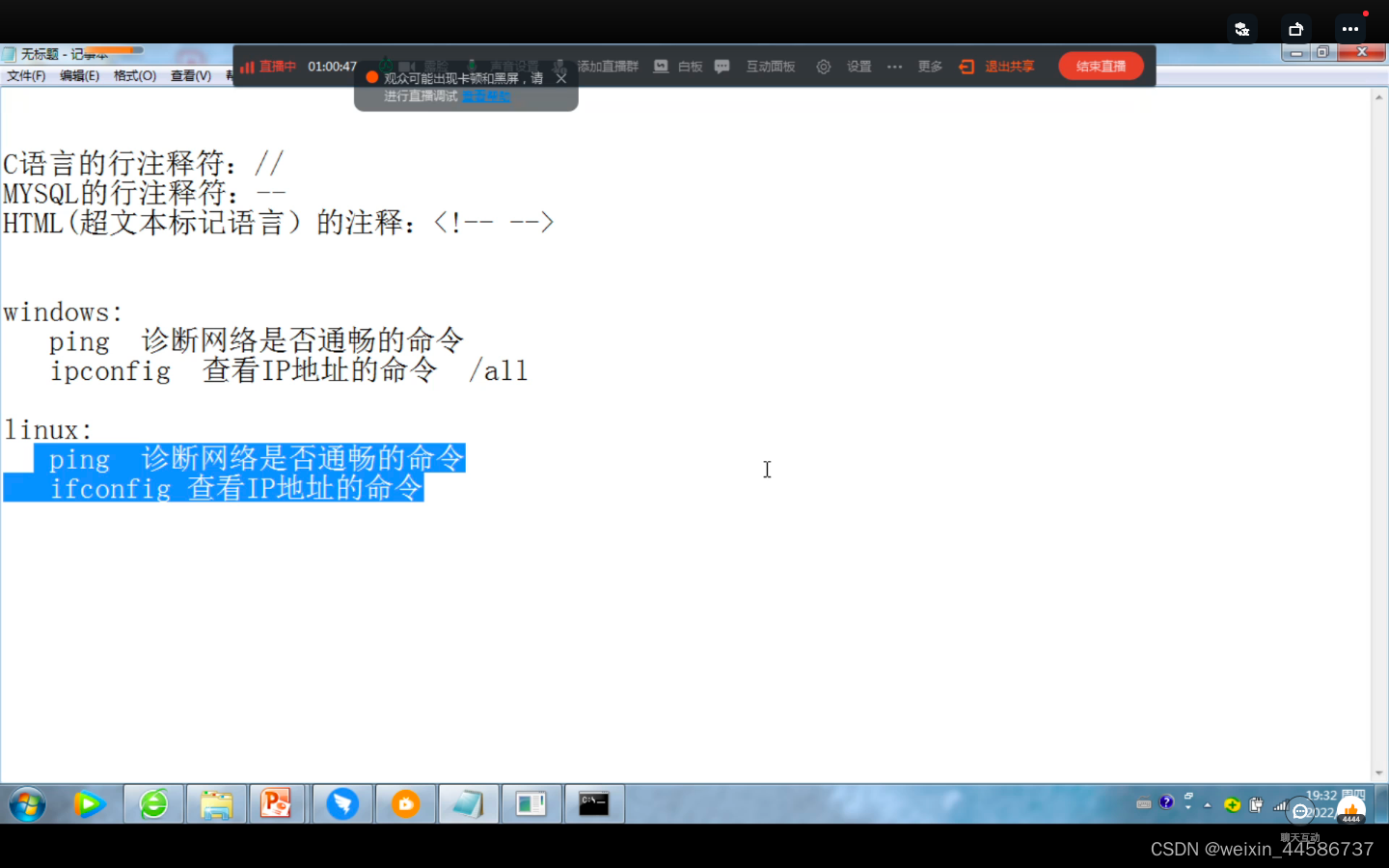Image resolution: width=1389 pixels, height=868 pixels.
Task: Click the settings gear icon
Action: pyautogui.click(x=824, y=67)
